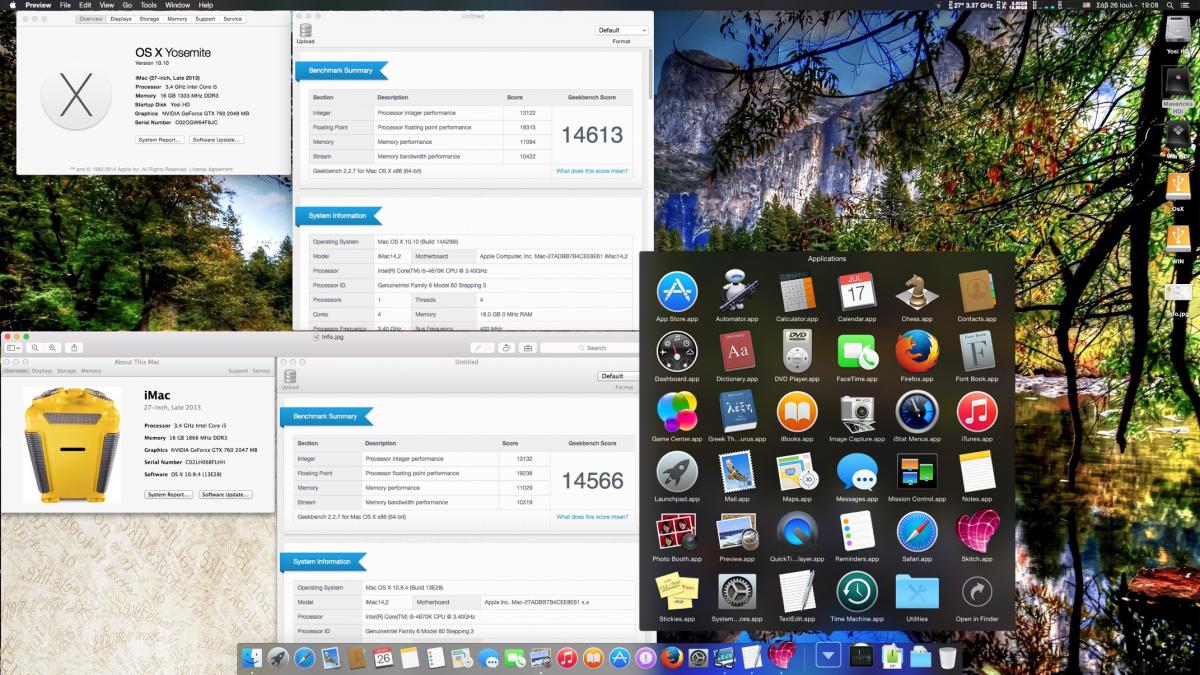Open Firefox.app in the Applications stack

point(917,351)
